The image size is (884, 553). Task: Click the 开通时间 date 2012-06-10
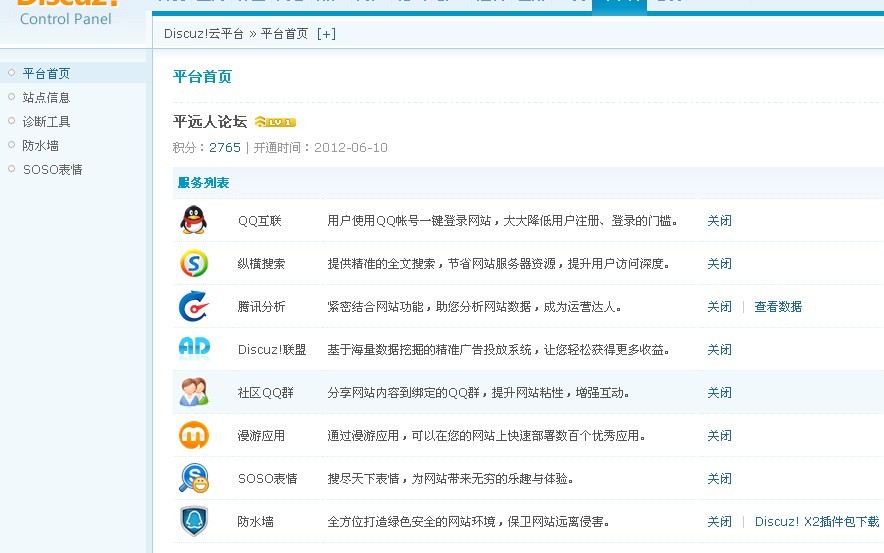click(351, 148)
